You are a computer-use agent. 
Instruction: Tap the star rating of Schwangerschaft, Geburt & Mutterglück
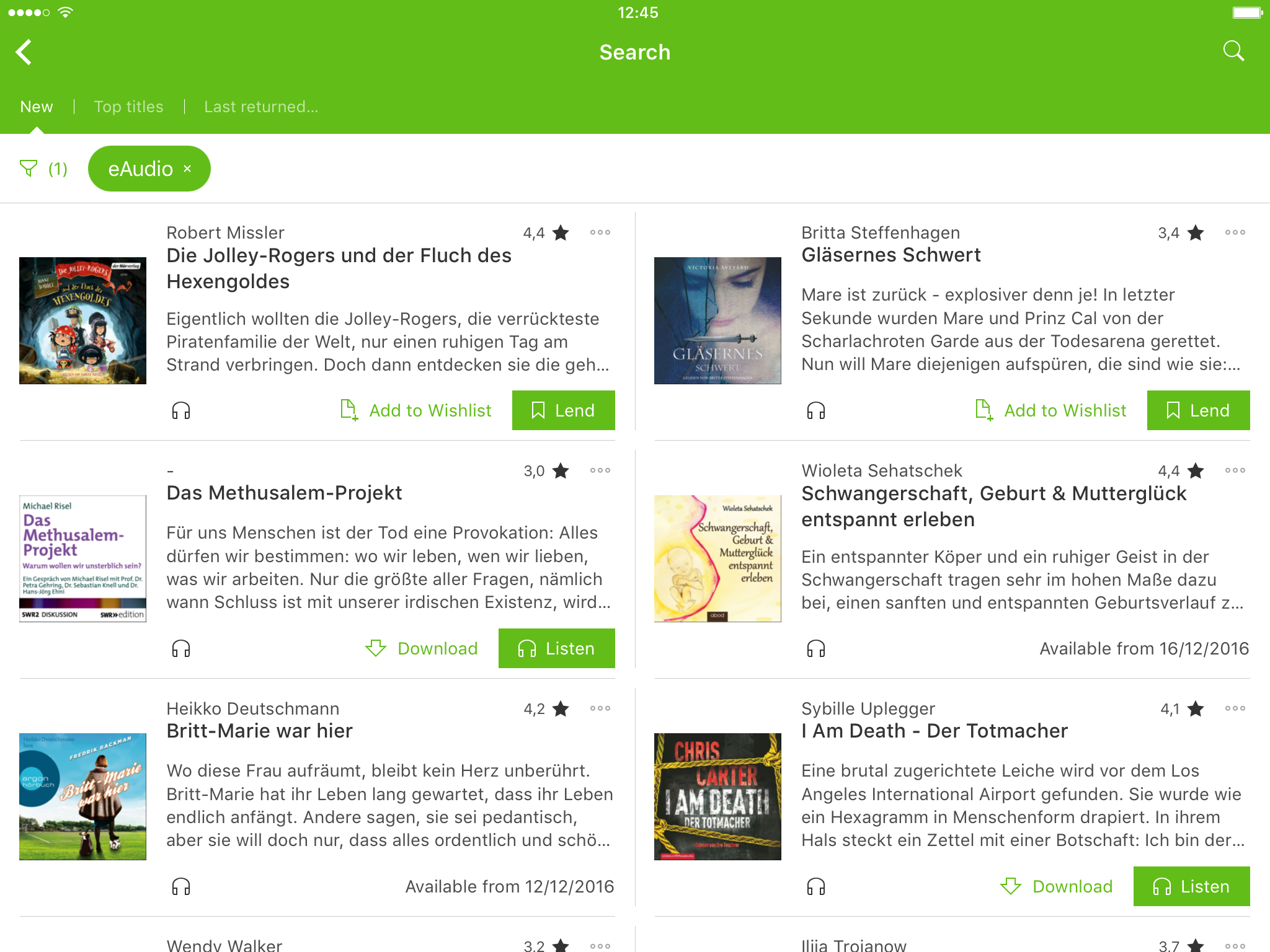point(1181,471)
